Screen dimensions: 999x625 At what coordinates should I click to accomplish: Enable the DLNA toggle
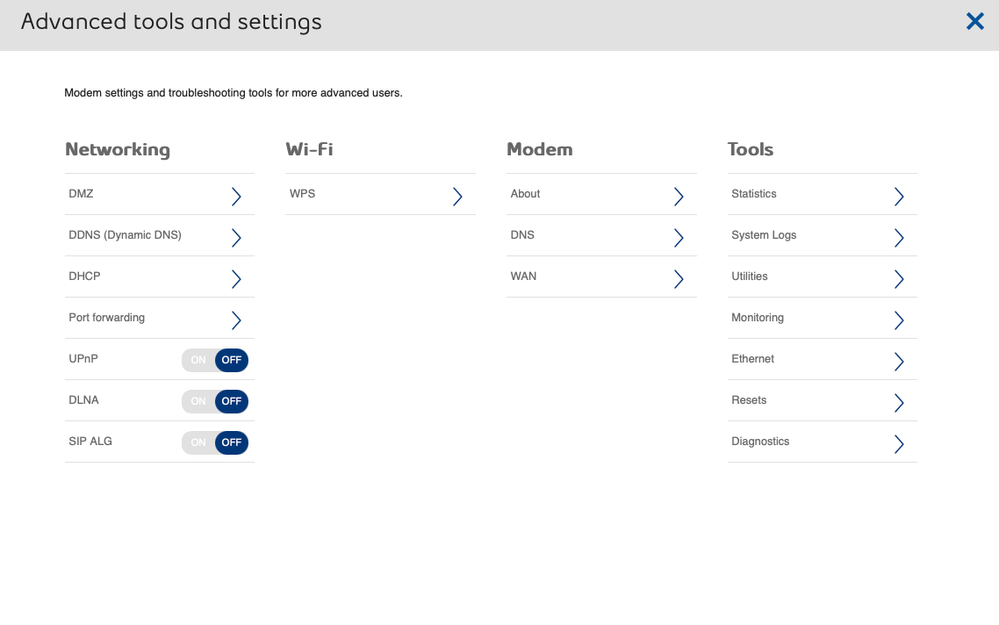[199, 401]
